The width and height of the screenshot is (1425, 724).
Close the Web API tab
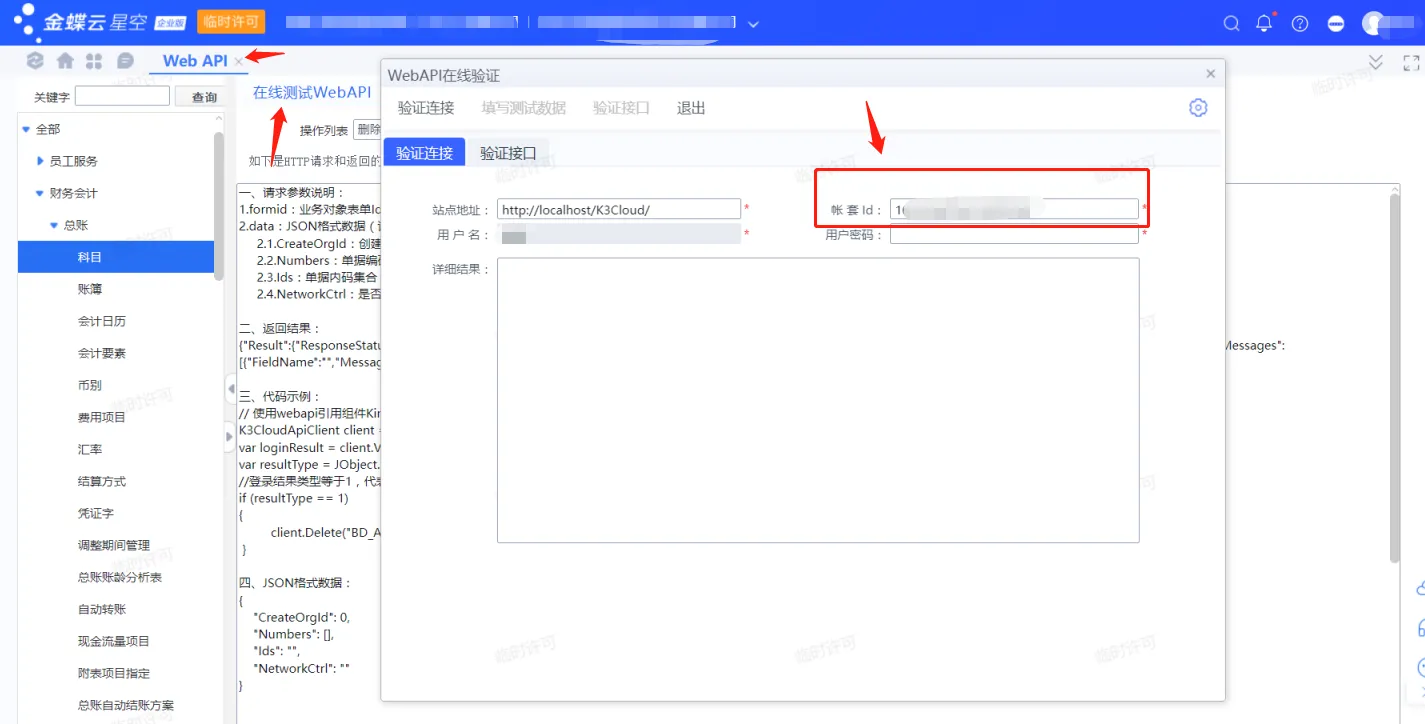pyautogui.click(x=238, y=61)
